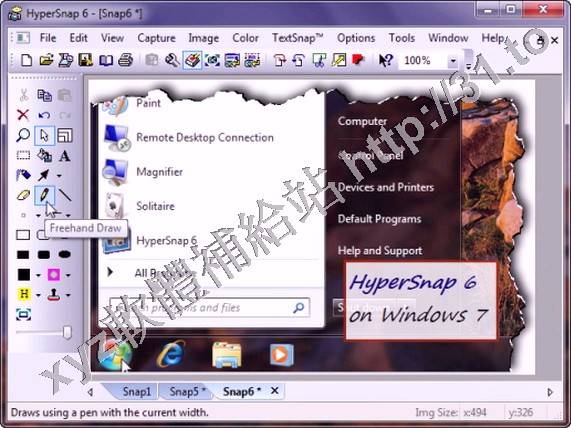Select the filled rectangle shape tool
This screenshot has width=571, height=428.
[x=23, y=254]
